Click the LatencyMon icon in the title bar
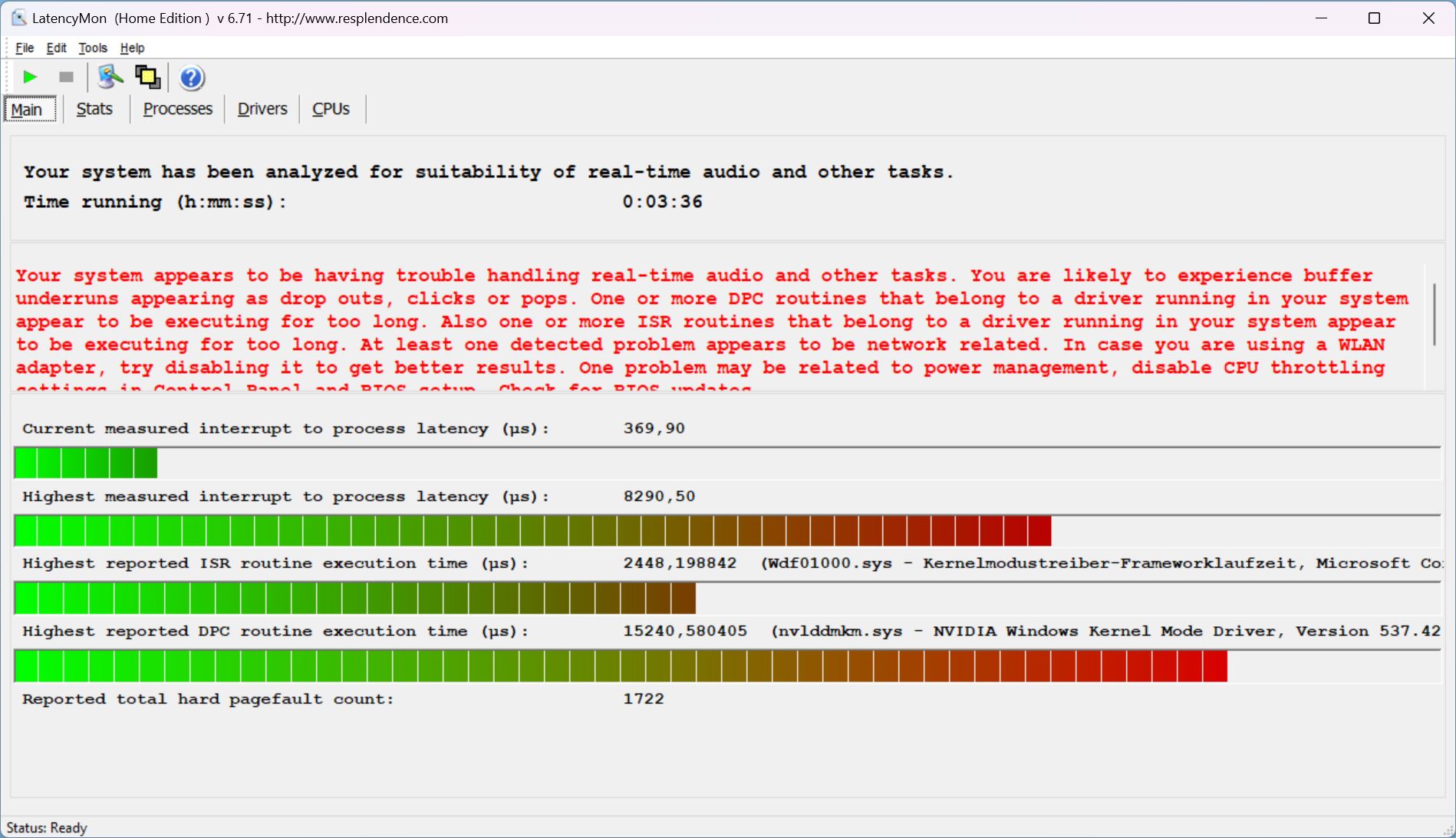 pos(18,18)
